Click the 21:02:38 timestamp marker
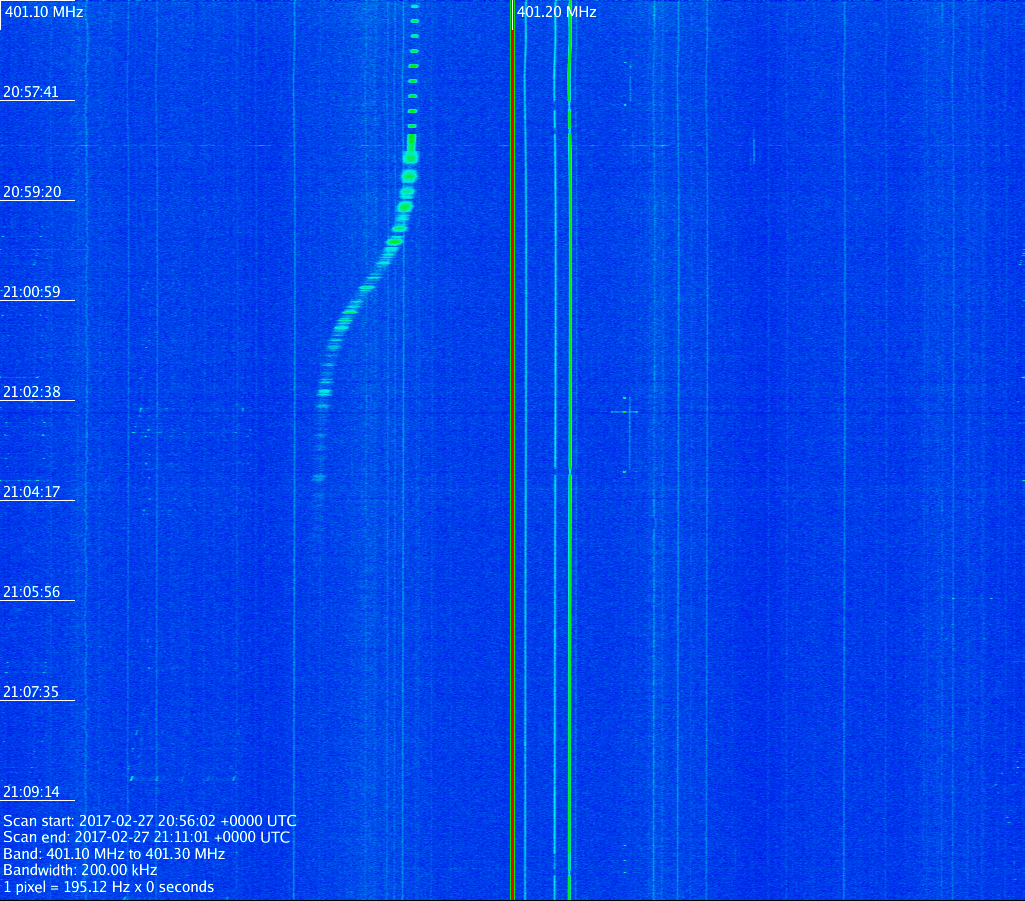 click(x=31, y=392)
